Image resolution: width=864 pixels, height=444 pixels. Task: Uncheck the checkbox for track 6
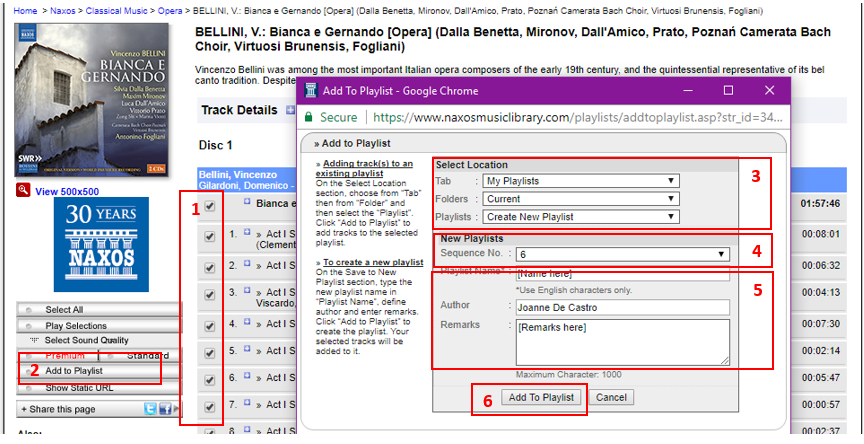point(209,380)
